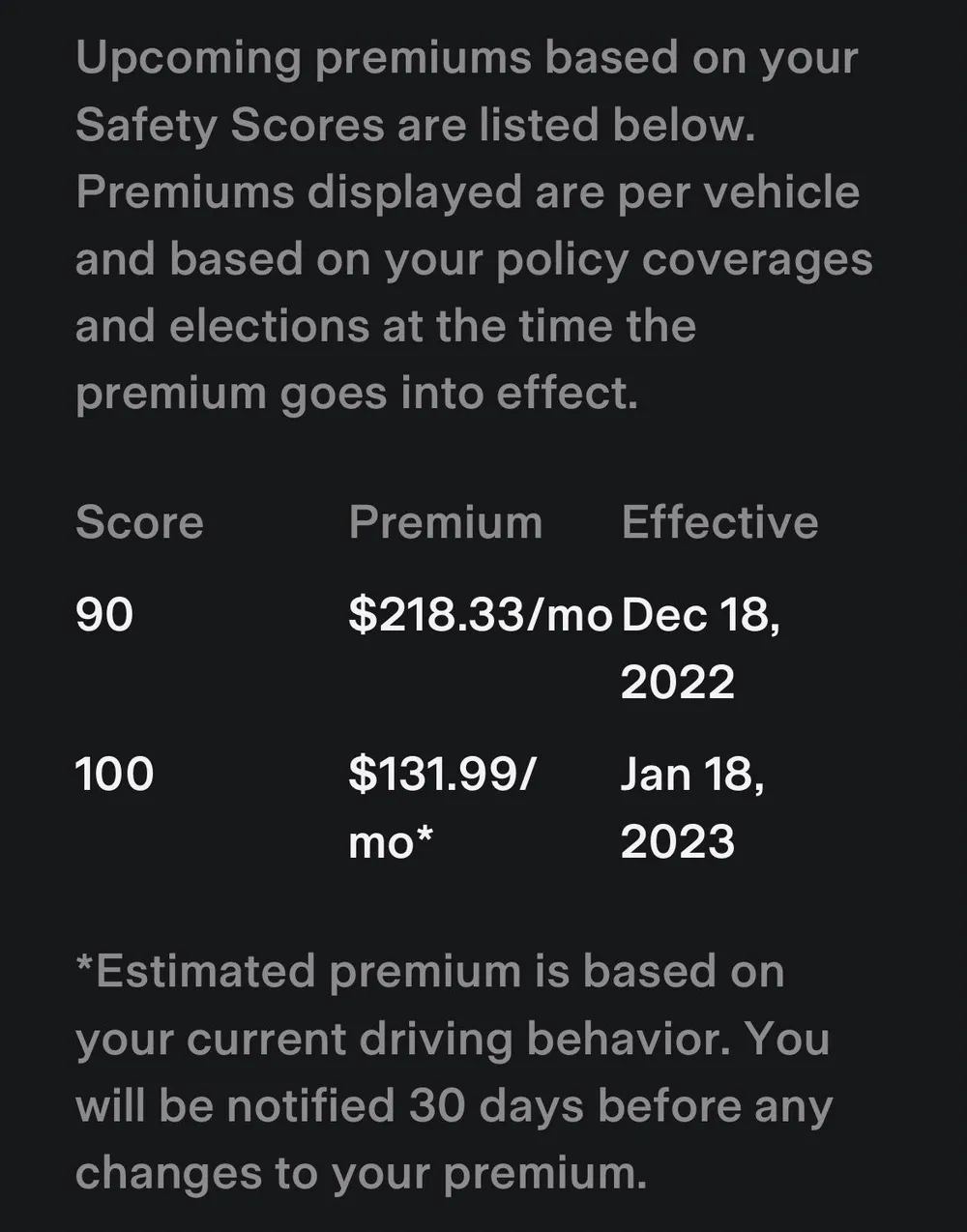The height and width of the screenshot is (1232, 967).
Task: Tap the '*Estimated premium is based on' footnote
Action: [x=430, y=972]
